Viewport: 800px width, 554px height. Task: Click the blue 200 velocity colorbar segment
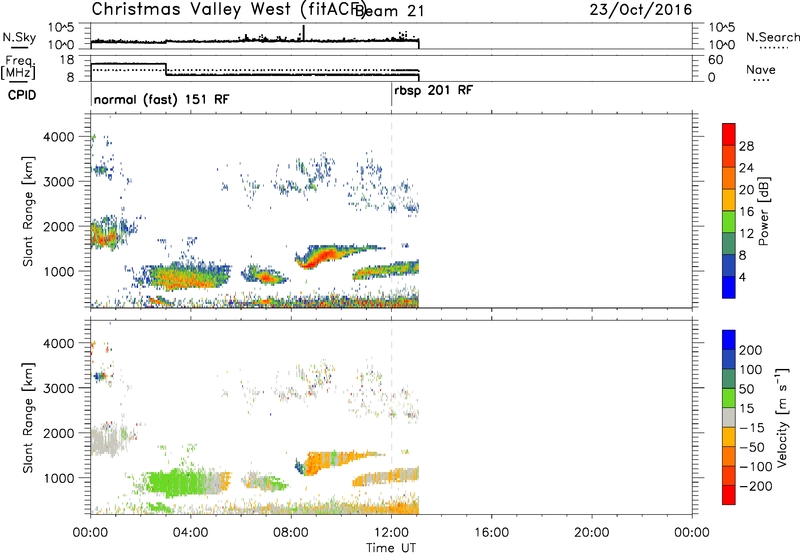pos(729,340)
